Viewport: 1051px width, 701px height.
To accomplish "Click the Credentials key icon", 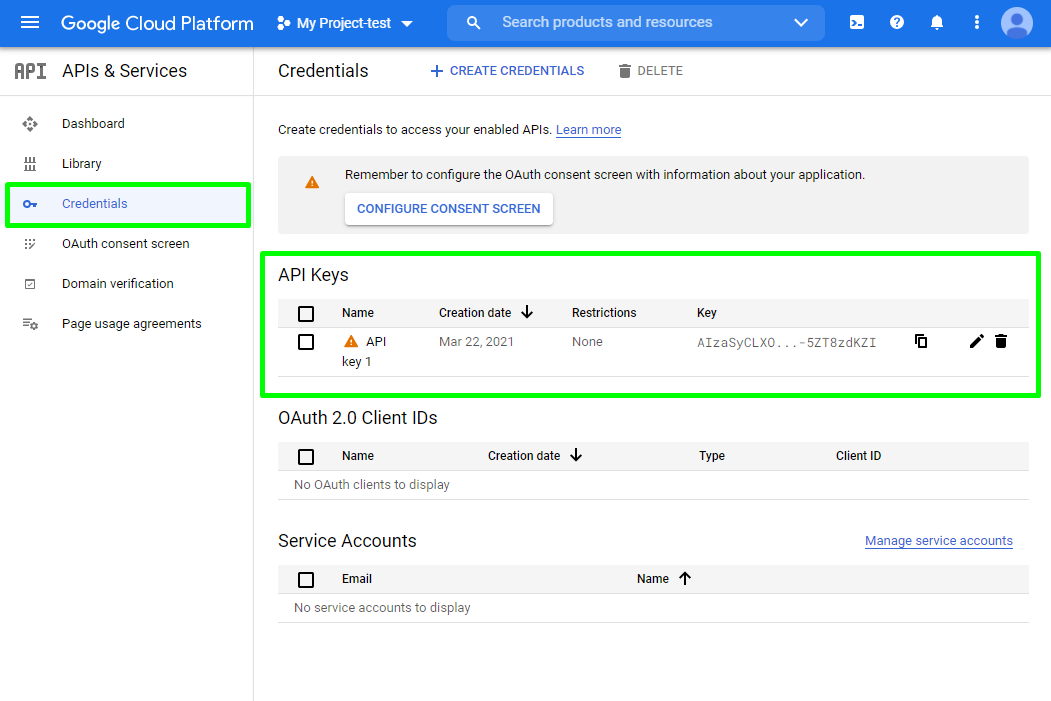I will pos(30,204).
